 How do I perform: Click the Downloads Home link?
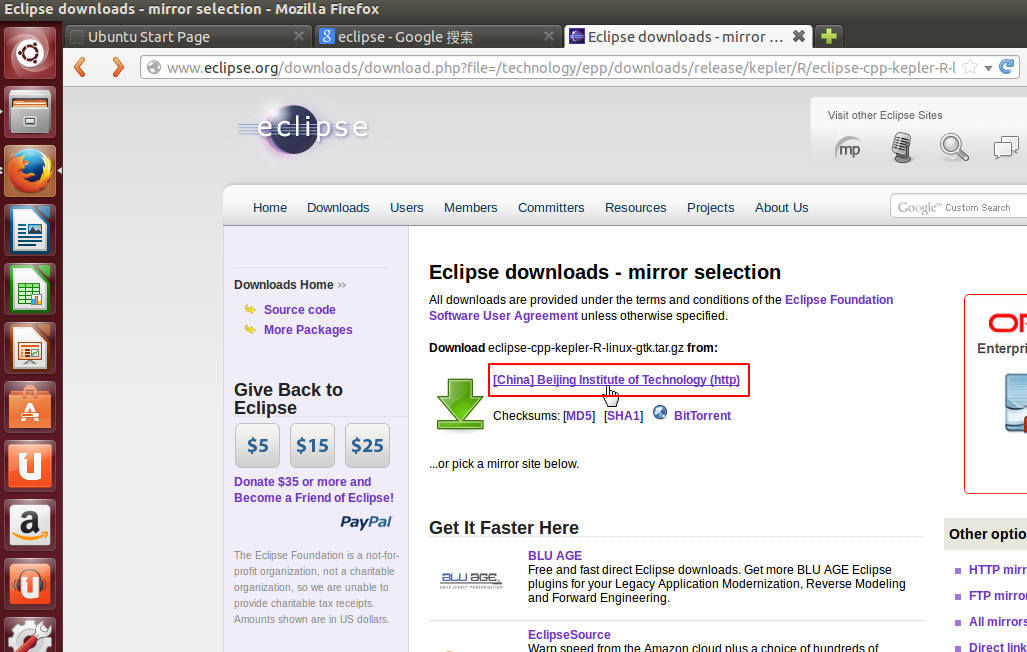pyautogui.click(x=284, y=285)
